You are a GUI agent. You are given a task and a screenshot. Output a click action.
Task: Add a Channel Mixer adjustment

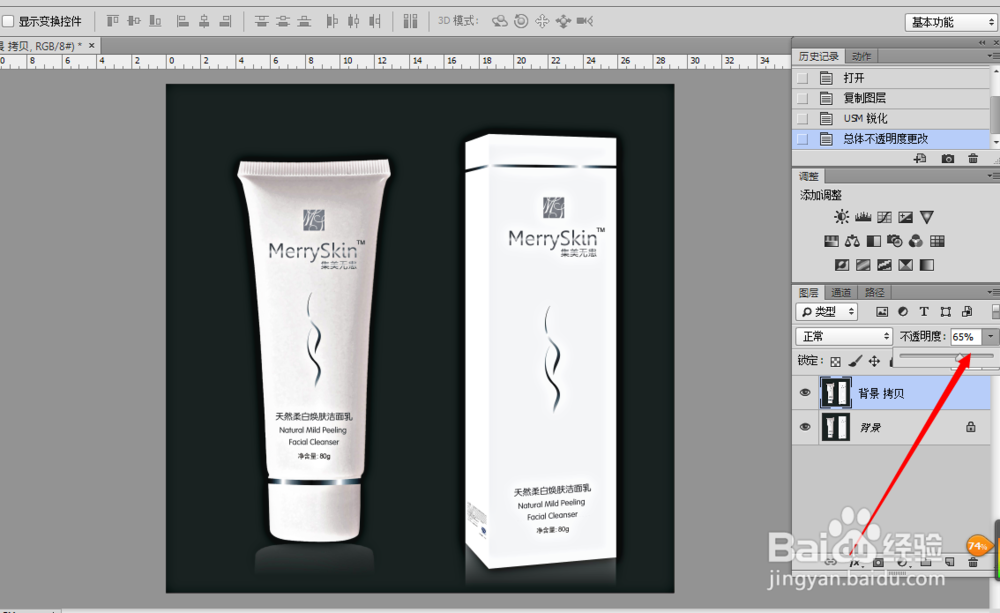pyautogui.click(x=916, y=241)
